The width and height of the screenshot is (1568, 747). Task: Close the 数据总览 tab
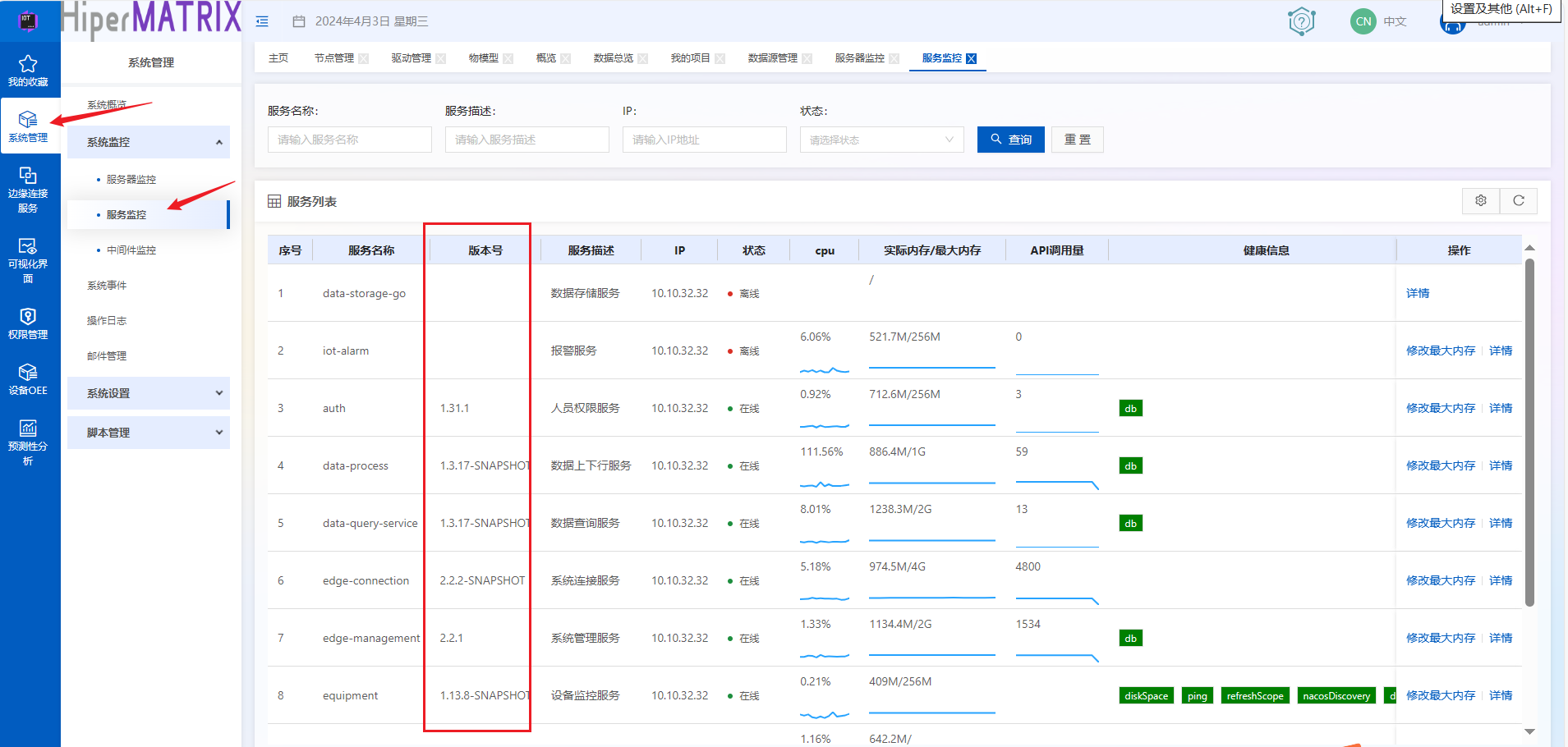pos(642,58)
